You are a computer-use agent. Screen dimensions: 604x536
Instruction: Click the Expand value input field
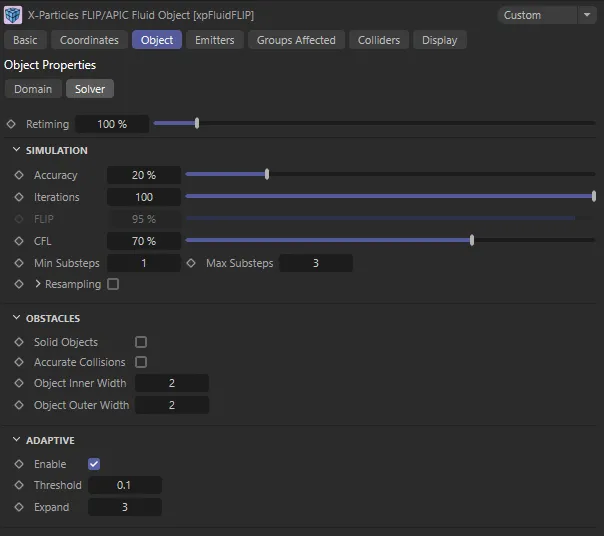click(x=125, y=507)
